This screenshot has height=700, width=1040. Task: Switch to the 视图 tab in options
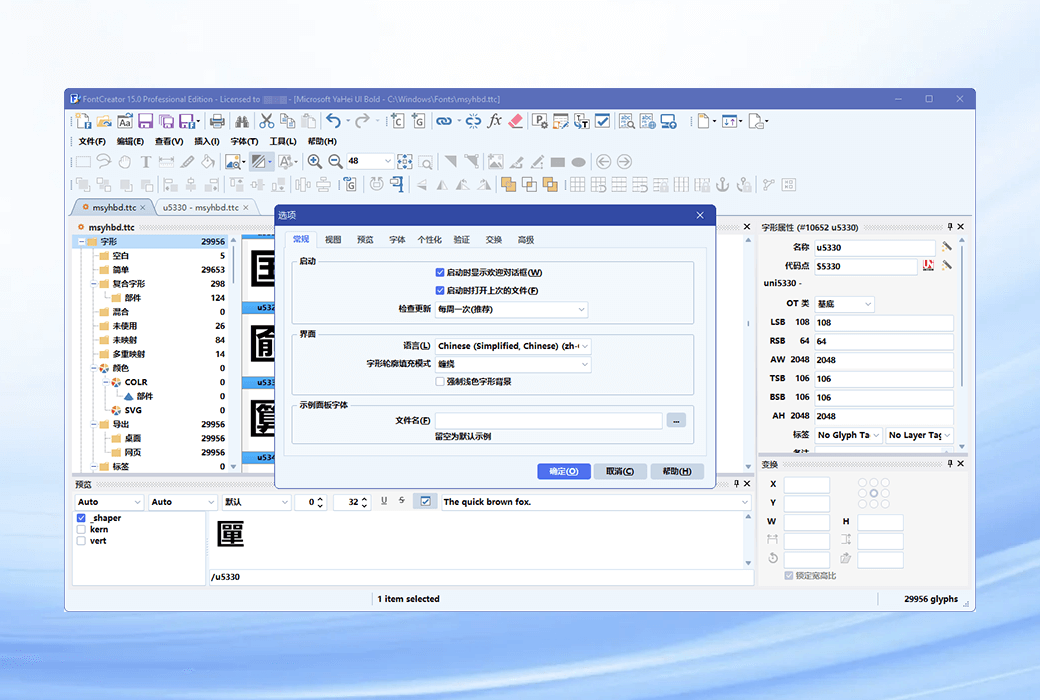(x=333, y=240)
